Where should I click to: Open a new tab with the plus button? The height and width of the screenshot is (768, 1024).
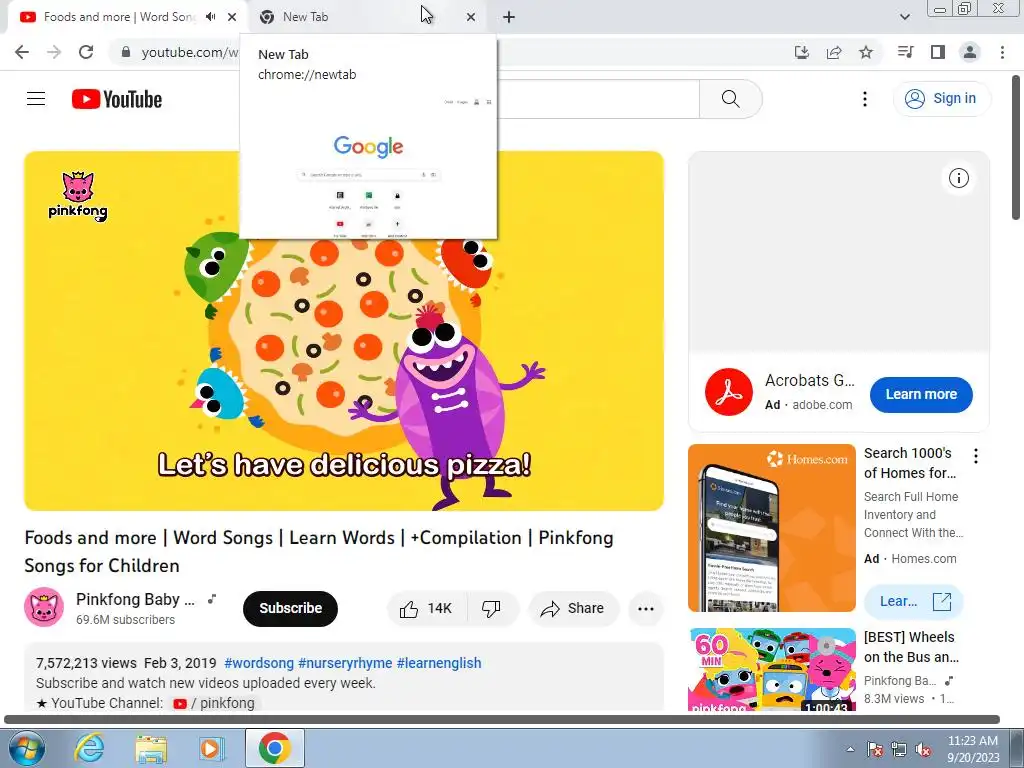[x=509, y=17]
